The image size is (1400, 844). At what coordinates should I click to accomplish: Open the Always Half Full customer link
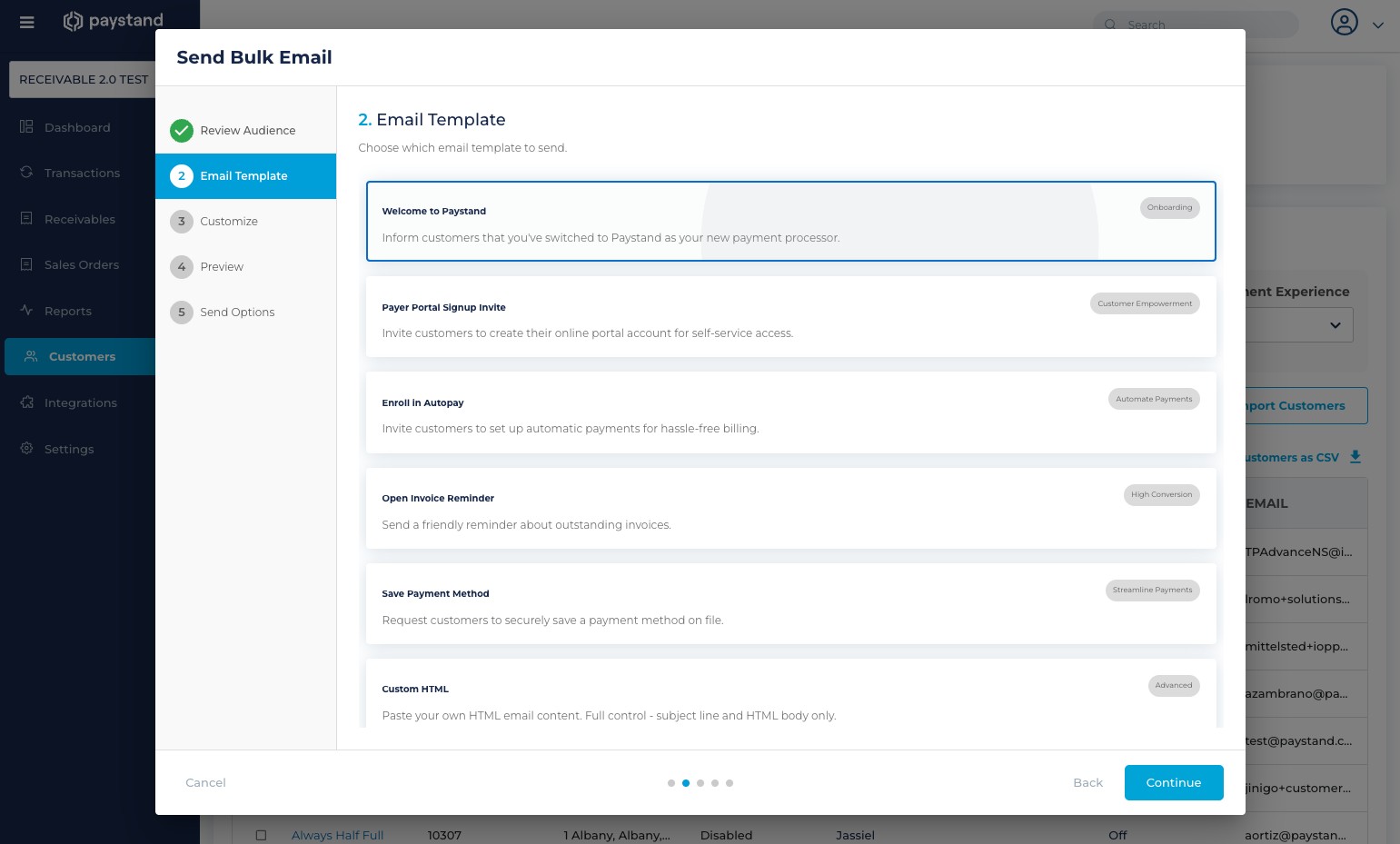click(337, 835)
